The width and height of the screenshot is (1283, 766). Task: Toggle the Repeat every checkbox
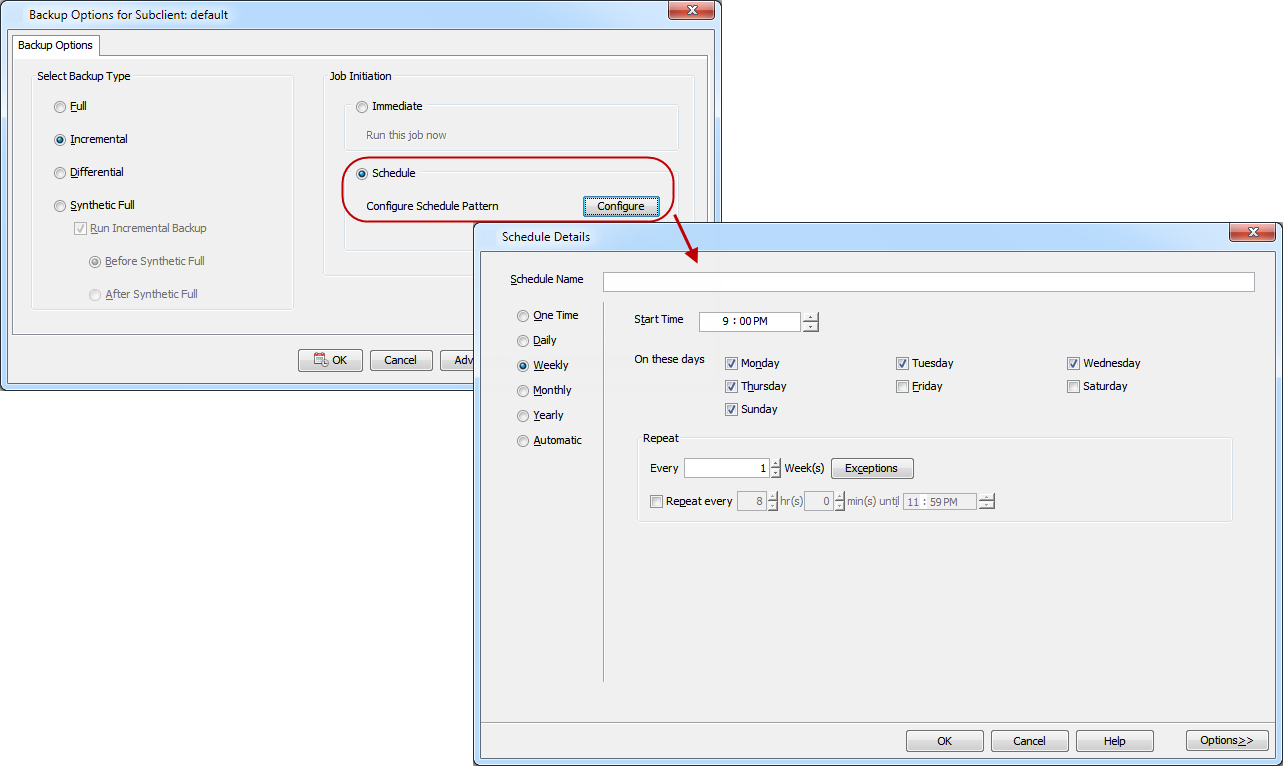[x=656, y=502]
